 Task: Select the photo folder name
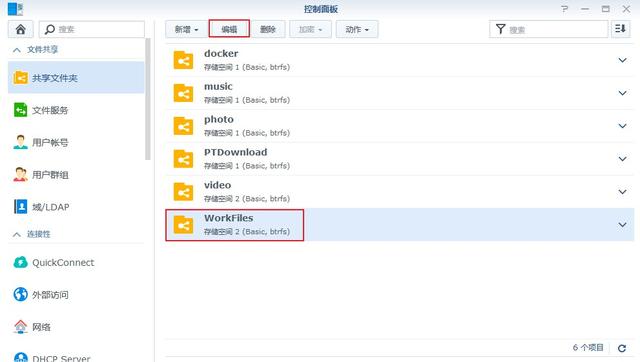219,120
